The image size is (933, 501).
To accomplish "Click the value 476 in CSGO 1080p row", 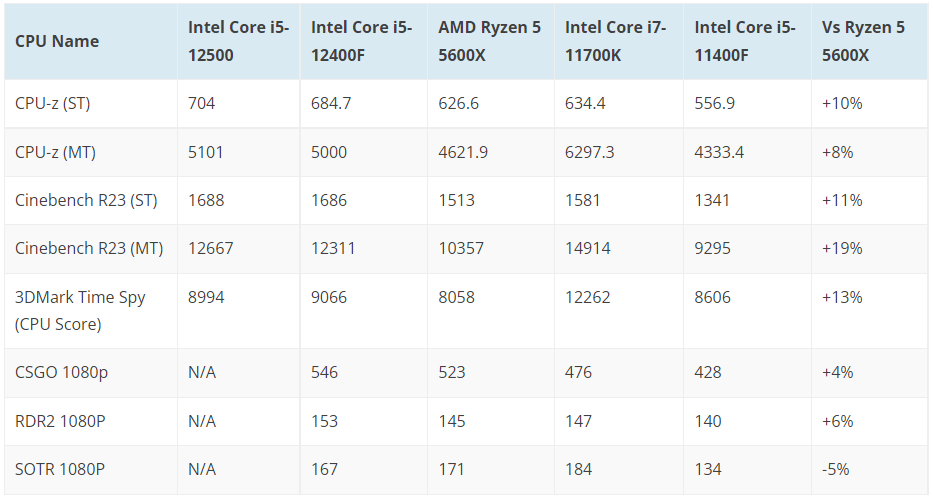I will pyautogui.click(x=578, y=372).
